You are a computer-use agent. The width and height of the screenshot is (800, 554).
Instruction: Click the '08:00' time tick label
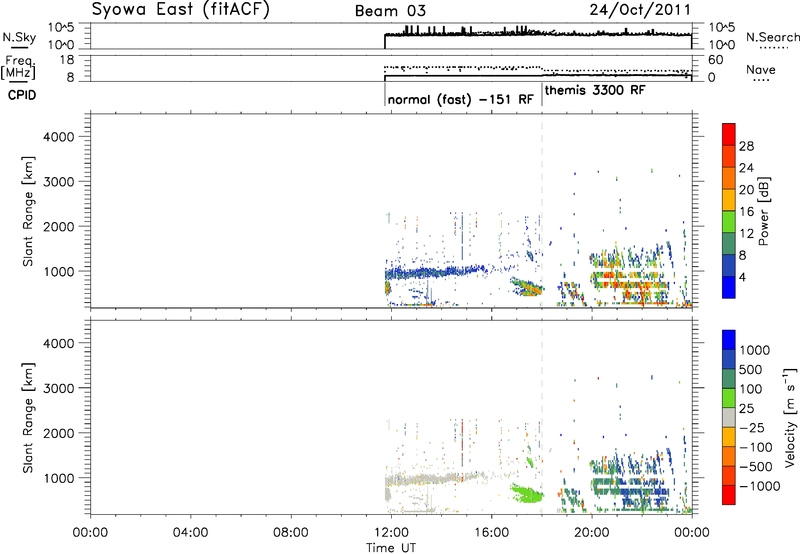tap(291, 533)
